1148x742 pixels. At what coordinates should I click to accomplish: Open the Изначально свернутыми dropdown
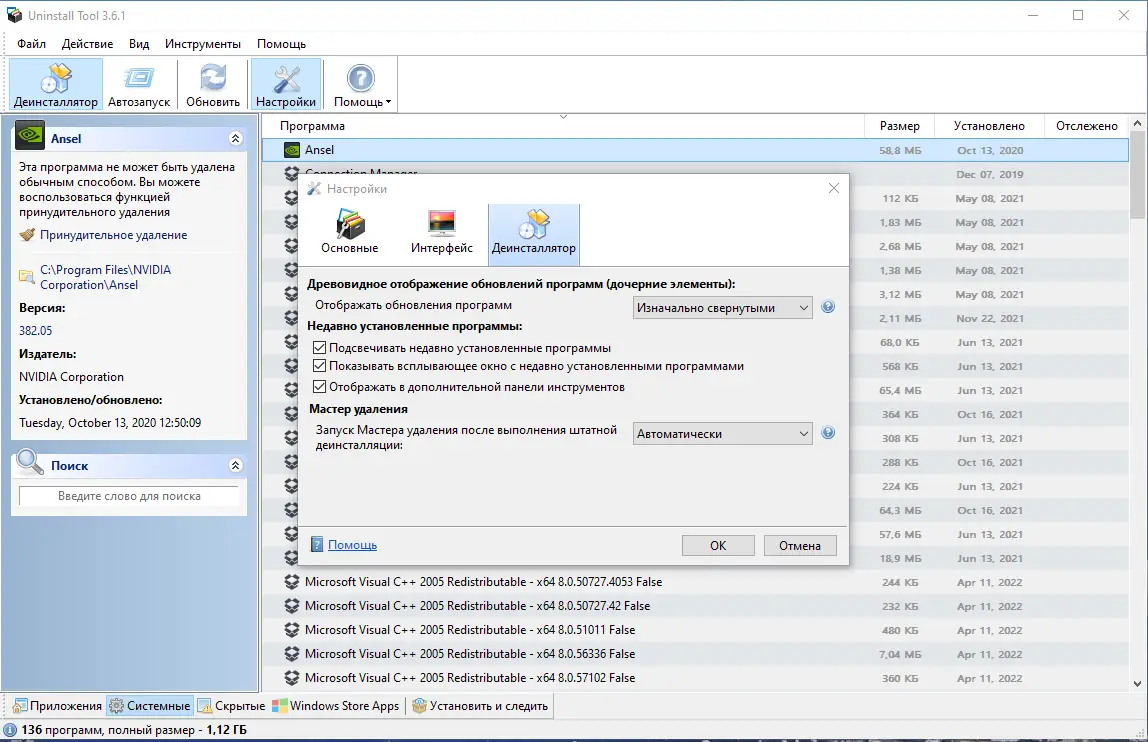pos(723,308)
